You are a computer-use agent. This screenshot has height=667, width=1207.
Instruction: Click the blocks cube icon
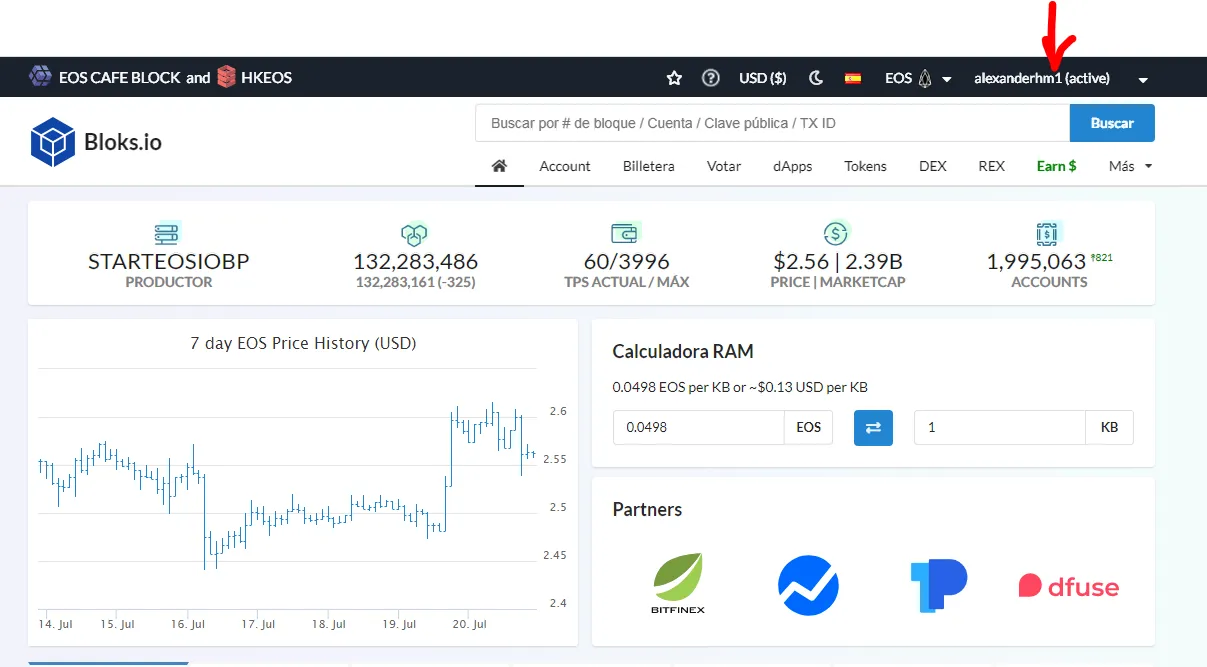(x=415, y=234)
